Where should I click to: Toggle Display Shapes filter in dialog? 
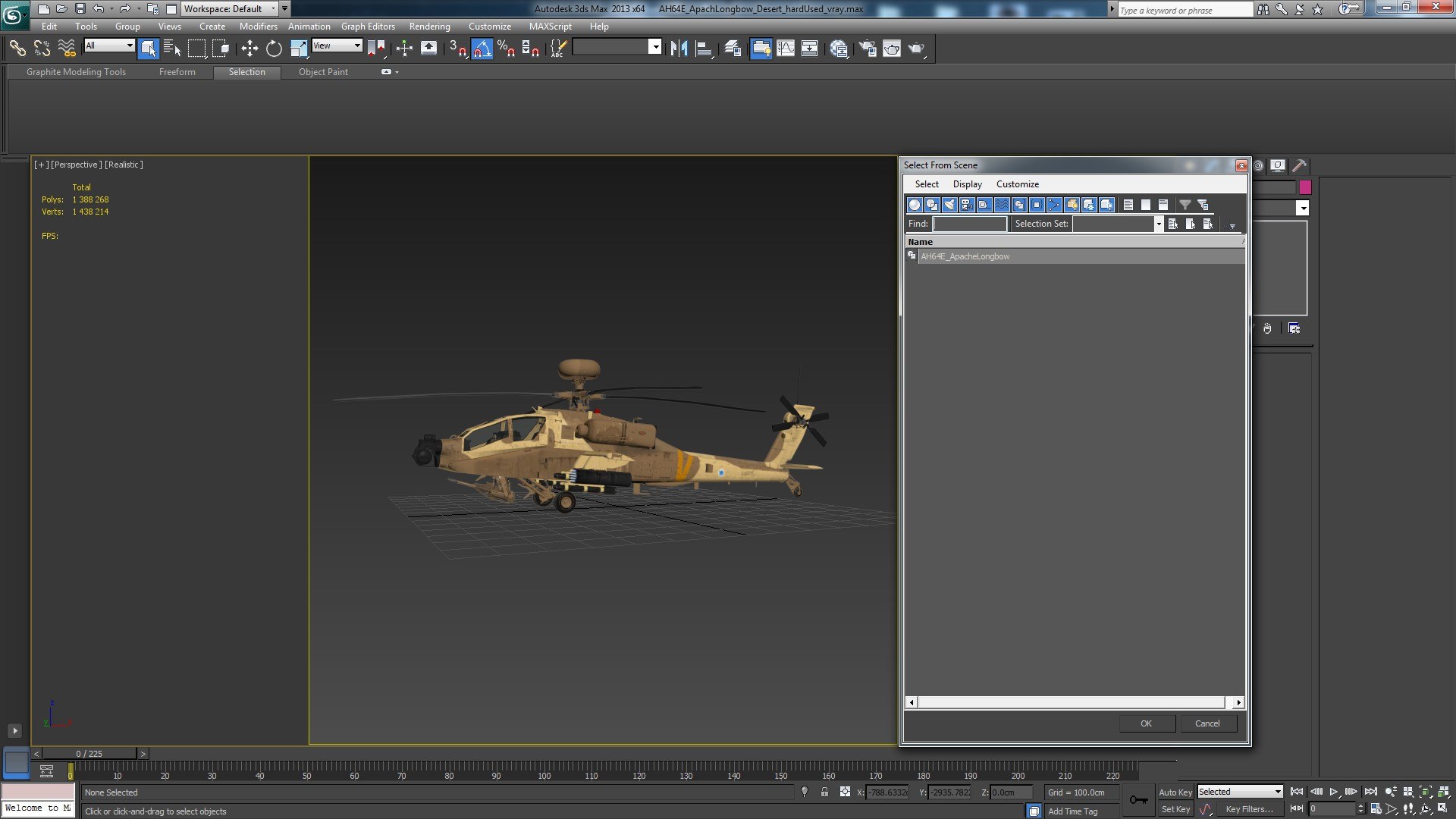pyautogui.click(x=932, y=205)
